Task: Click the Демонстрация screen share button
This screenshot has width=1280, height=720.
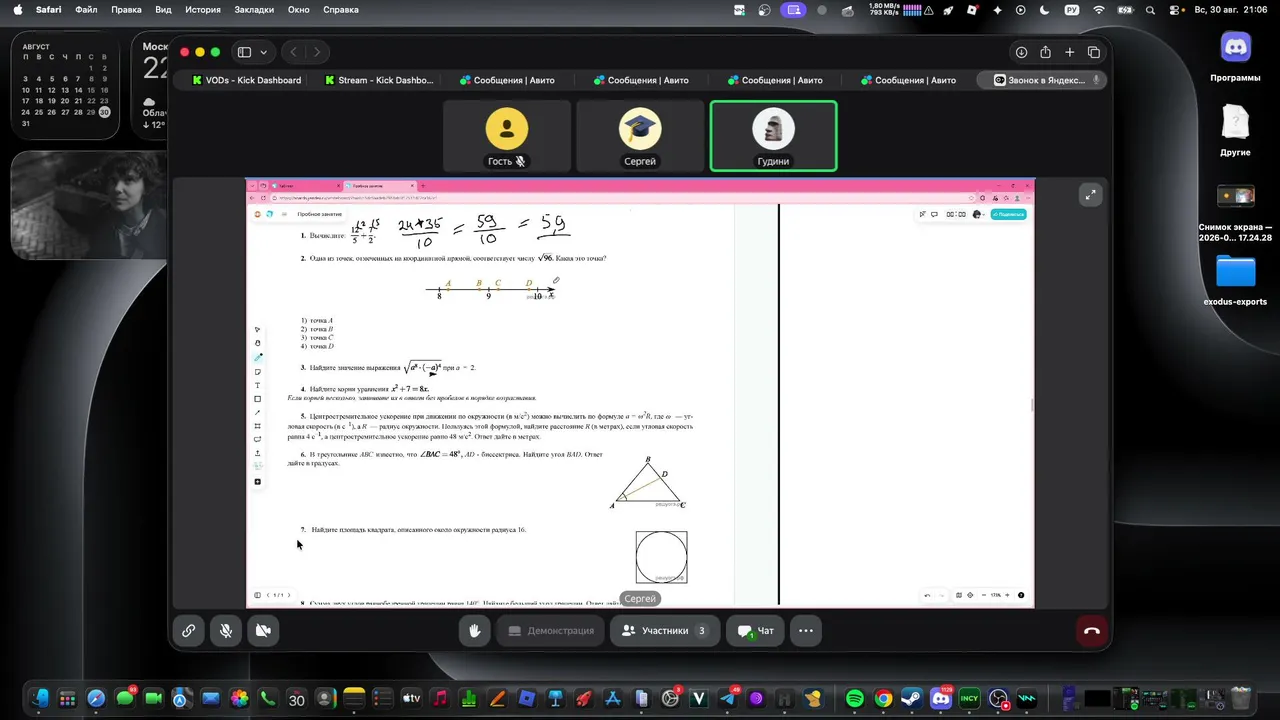Action: click(551, 631)
